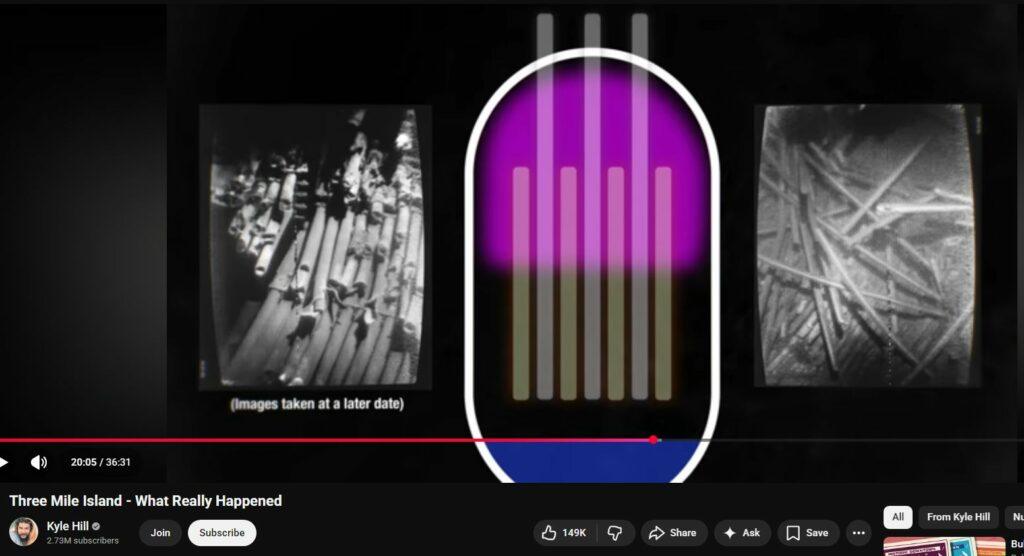
Task: Dislike the video with thumbs-down icon
Action: pyautogui.click(x=616, y=533)
